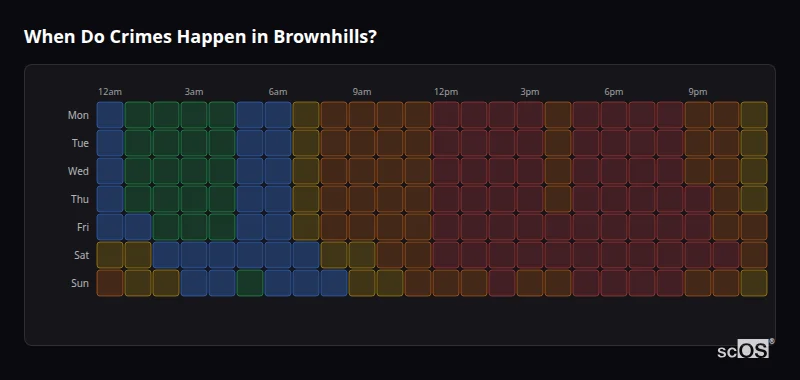Click the Tuesday 4pm orange cell
800x380 pixels.
pyautogui.click(x=558, y=143)
